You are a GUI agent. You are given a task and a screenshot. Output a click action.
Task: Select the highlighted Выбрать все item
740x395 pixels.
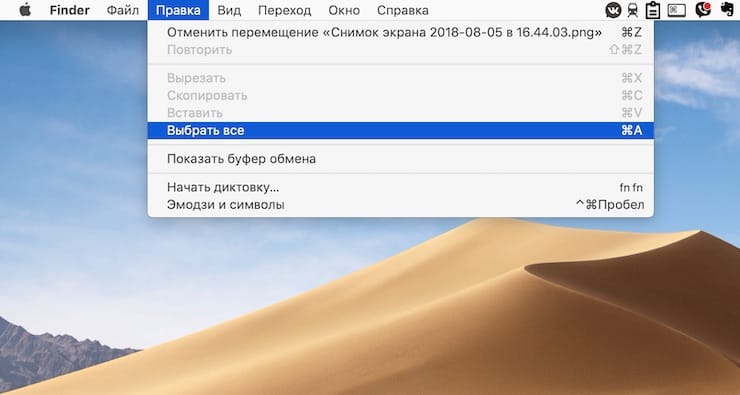coord(401,130)
